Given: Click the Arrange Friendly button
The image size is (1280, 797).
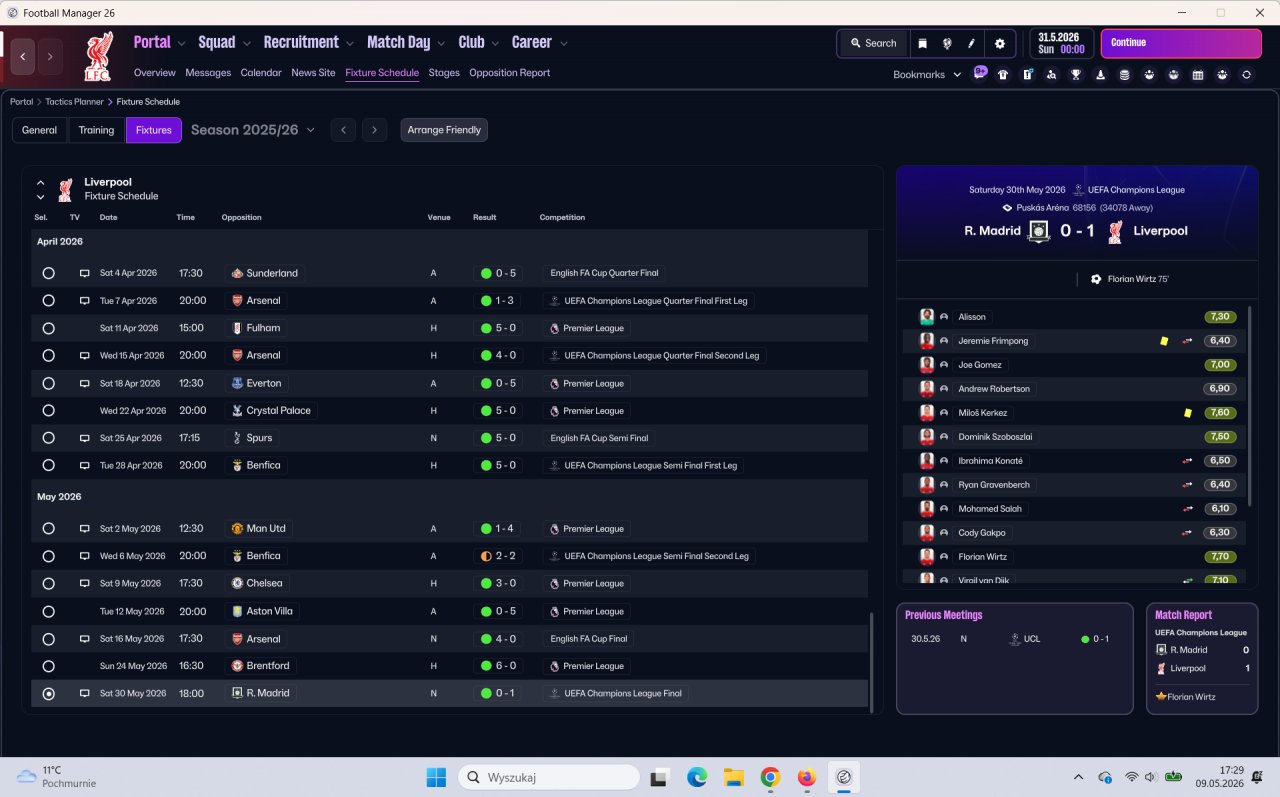Looking at the screenshot, I should click(444, 130).
